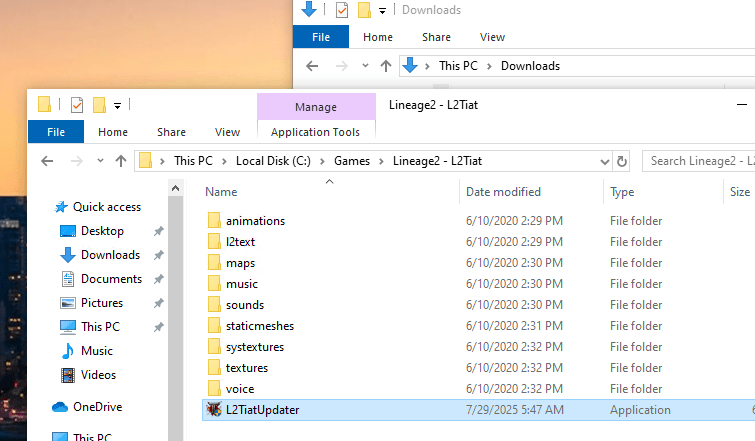Click the Search Lineage2 input field
The image size is (755, 441).
(698, 161)
